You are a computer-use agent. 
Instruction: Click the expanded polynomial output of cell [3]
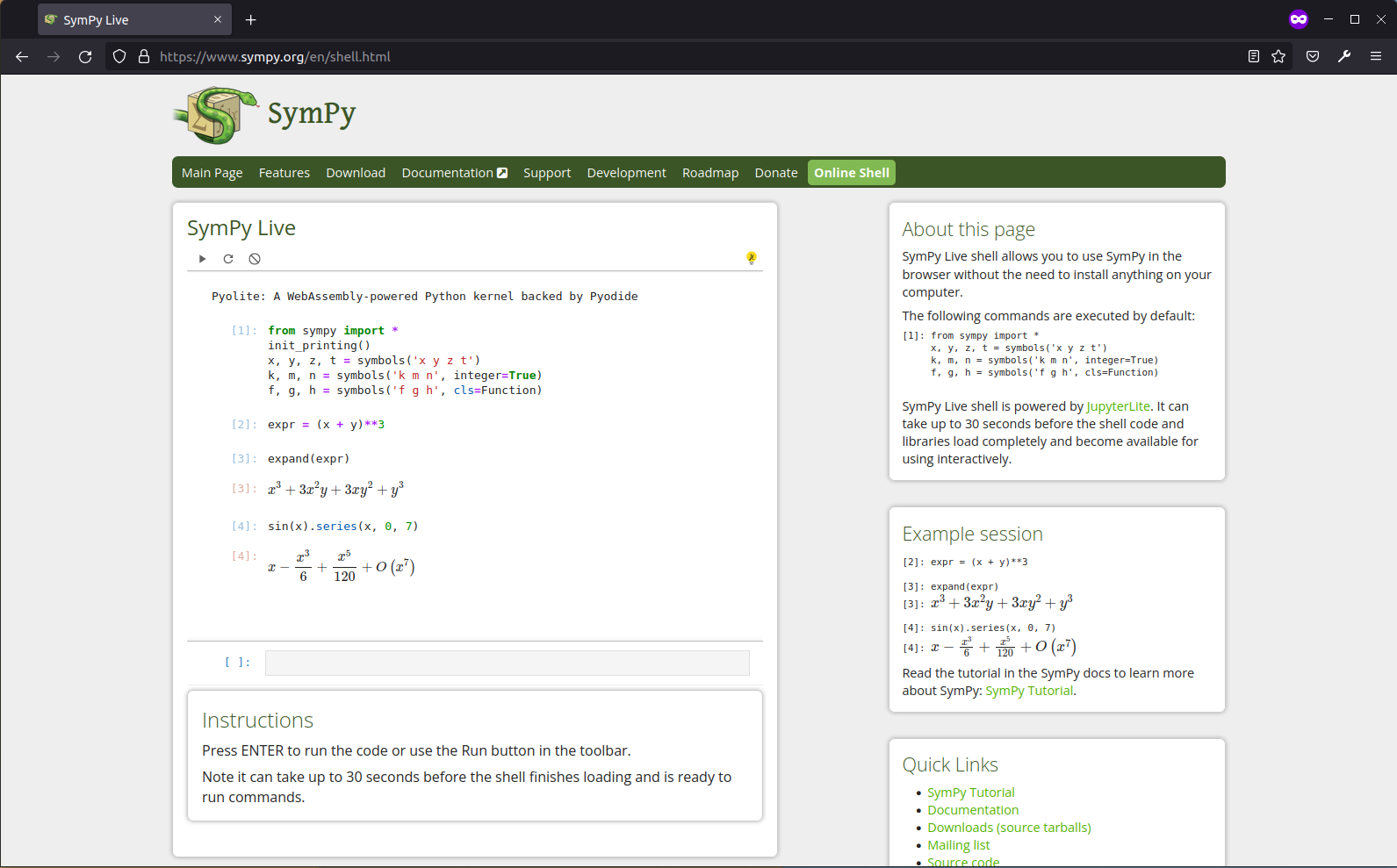tap(336, 489)
